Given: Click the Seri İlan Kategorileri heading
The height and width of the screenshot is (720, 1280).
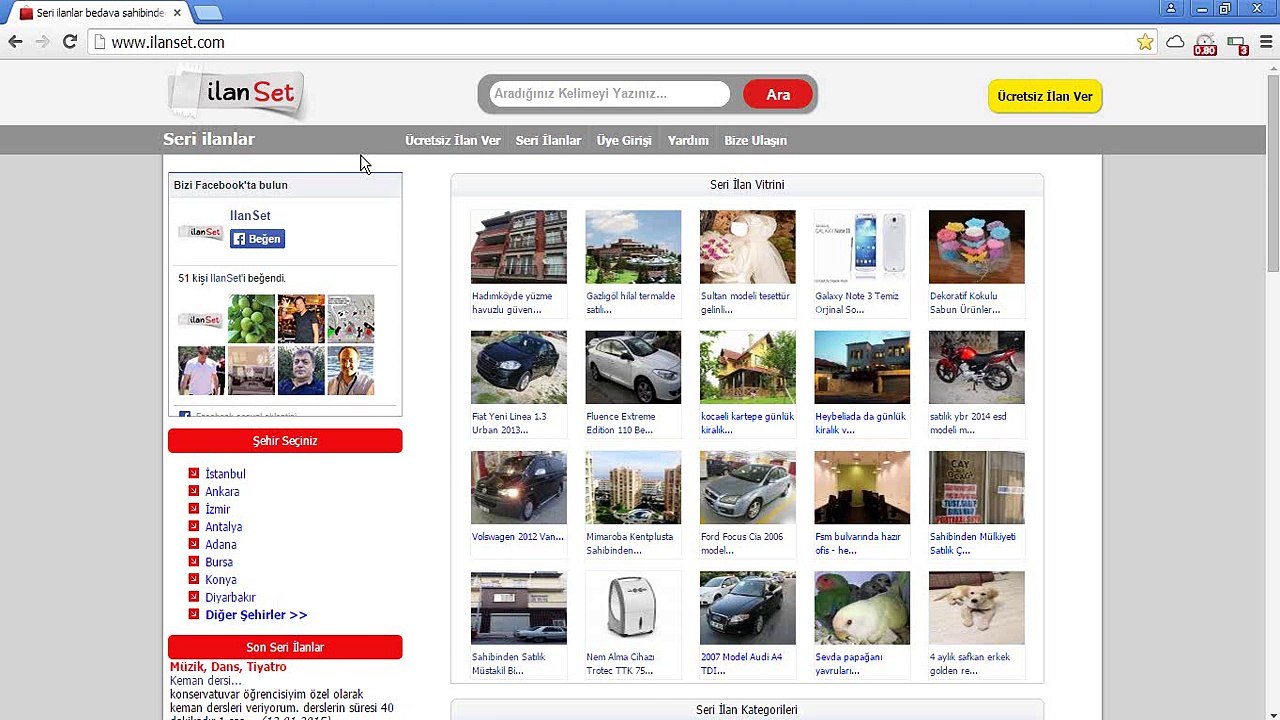Looking at the screenshot, I should 747,710.
